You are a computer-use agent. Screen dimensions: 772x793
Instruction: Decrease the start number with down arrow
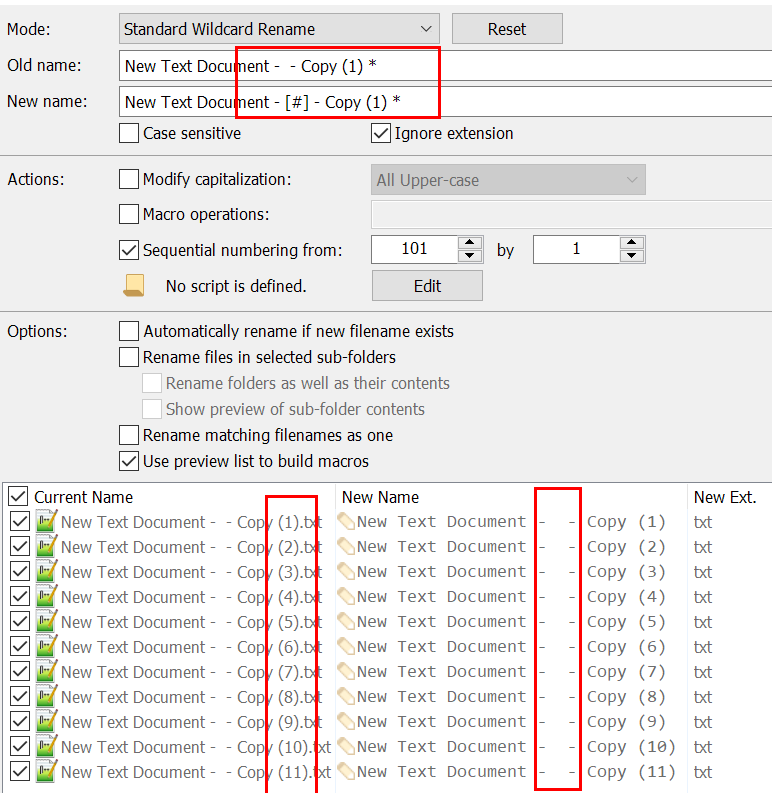coord(470,256)
